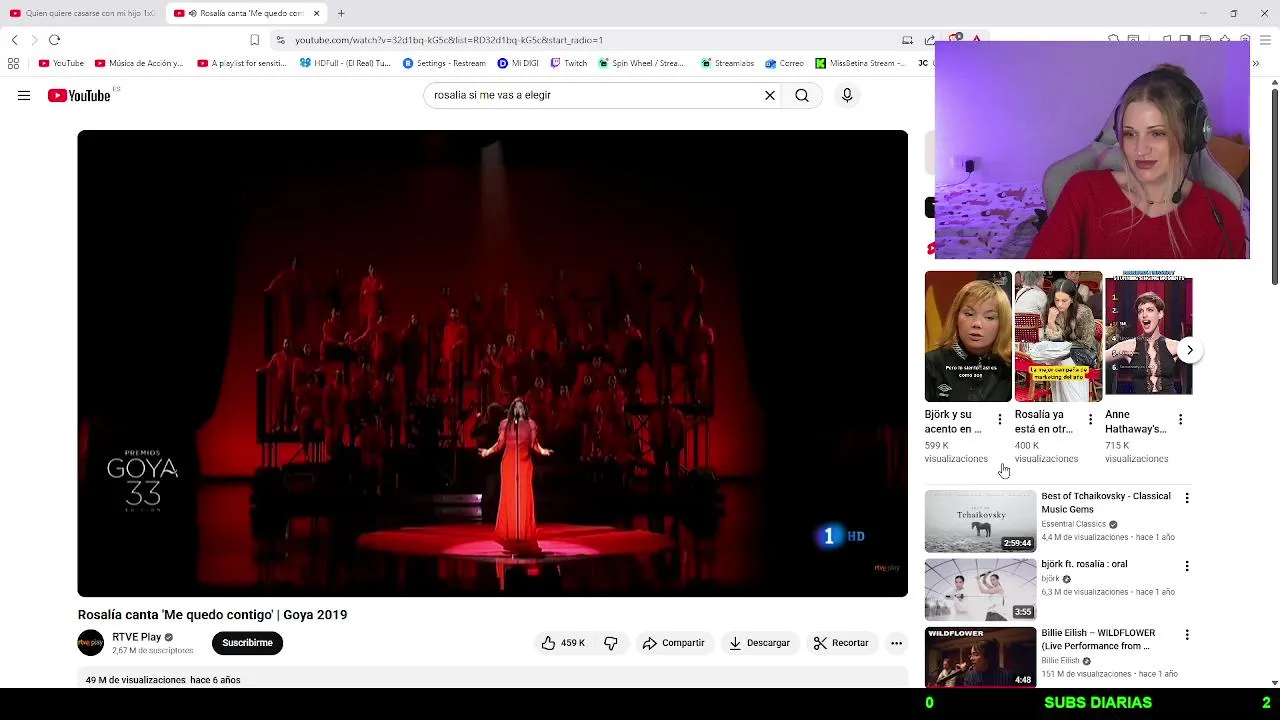1280x720 pixels.
Task: Open more actions menu below the video
Action: point(896,643)
